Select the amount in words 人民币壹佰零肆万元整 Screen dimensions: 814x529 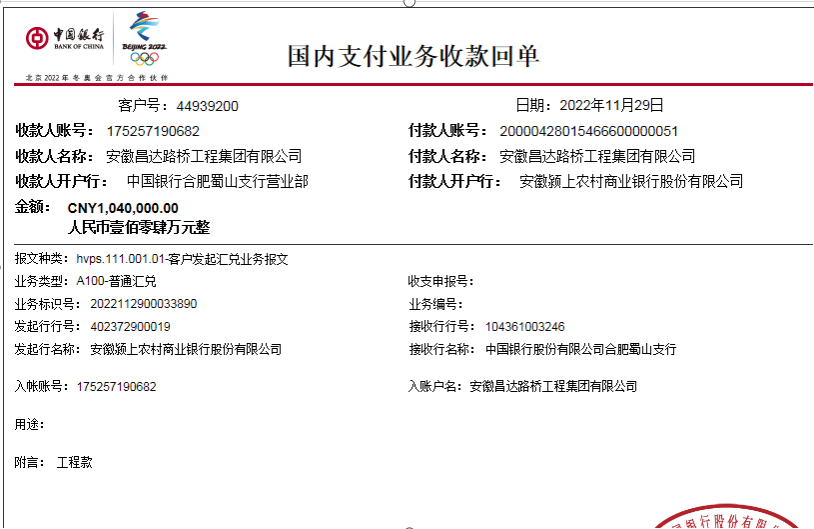[x=138, y=227]
